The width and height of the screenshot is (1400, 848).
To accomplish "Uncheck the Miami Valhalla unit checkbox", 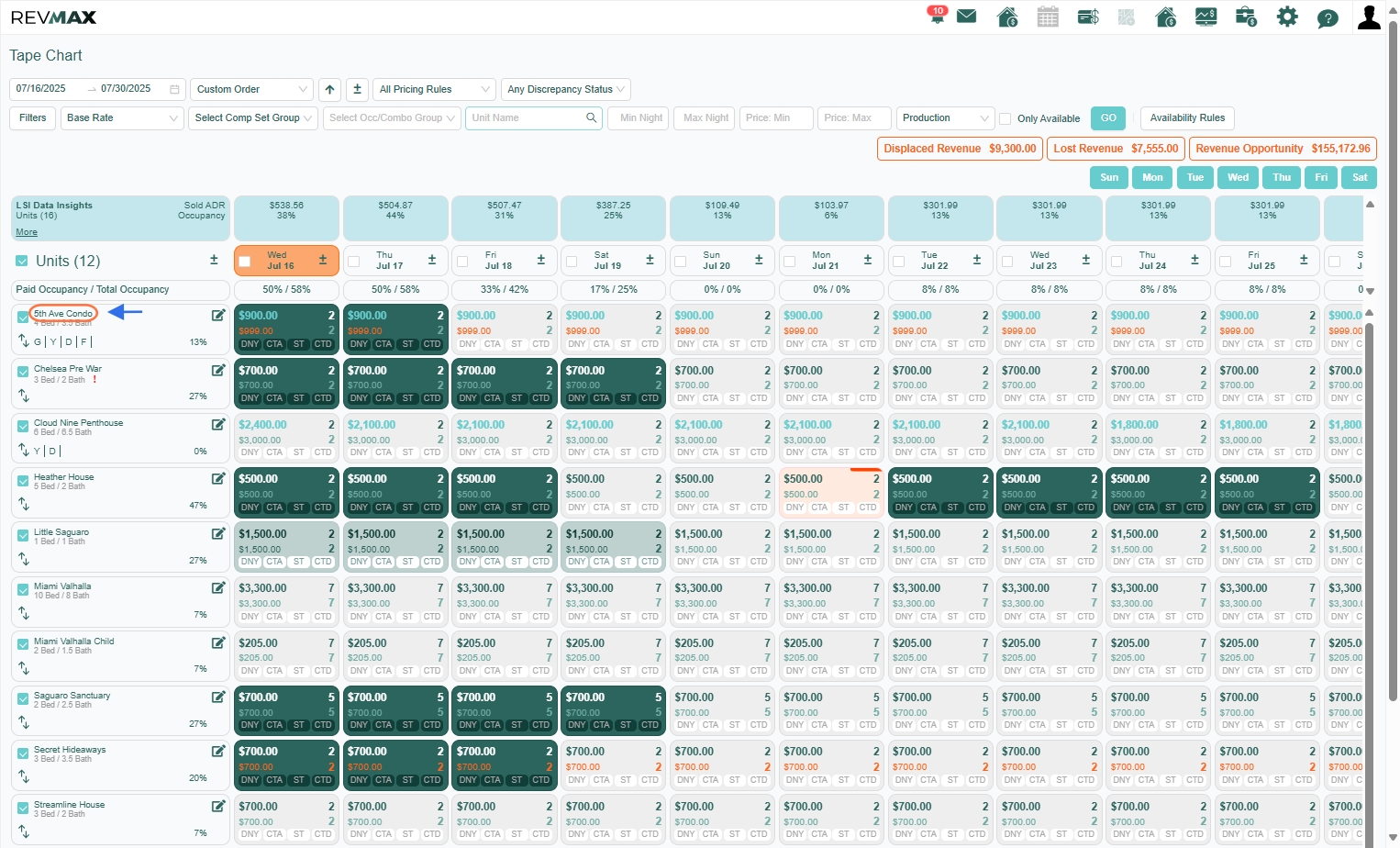I will 23,589.
